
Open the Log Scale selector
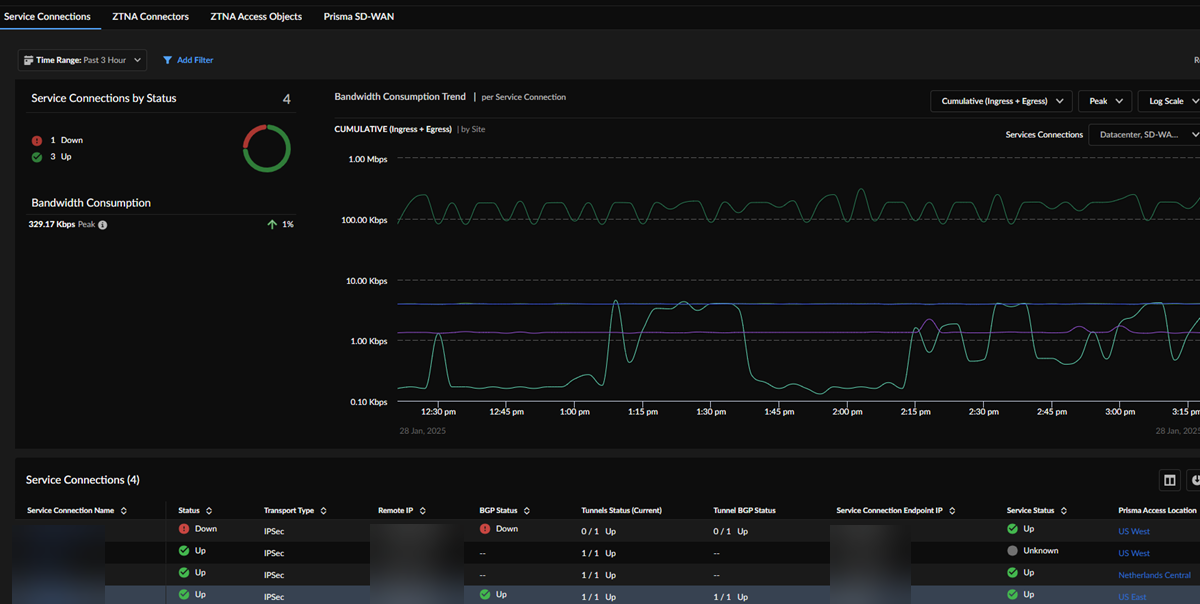click(1168, 101)
